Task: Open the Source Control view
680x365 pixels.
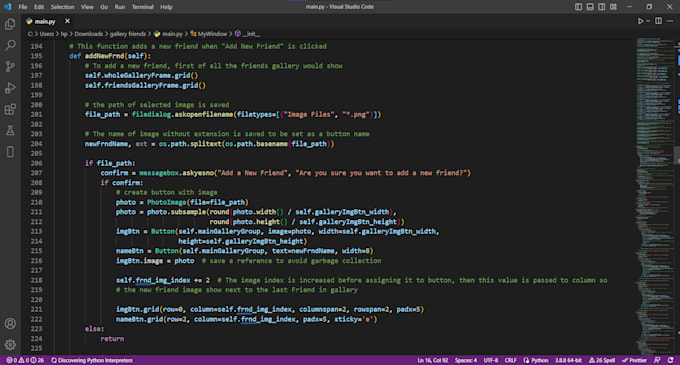Action: [10, 66]
